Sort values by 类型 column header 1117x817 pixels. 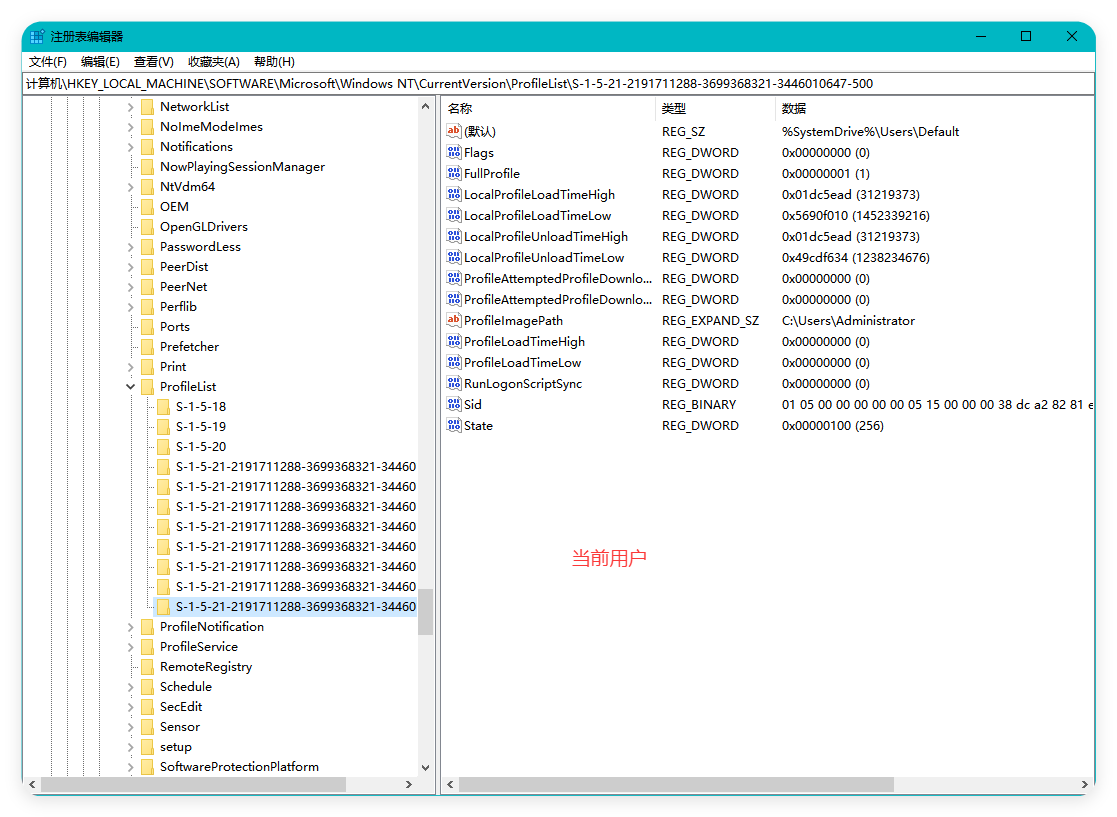[x=715, y=108]
